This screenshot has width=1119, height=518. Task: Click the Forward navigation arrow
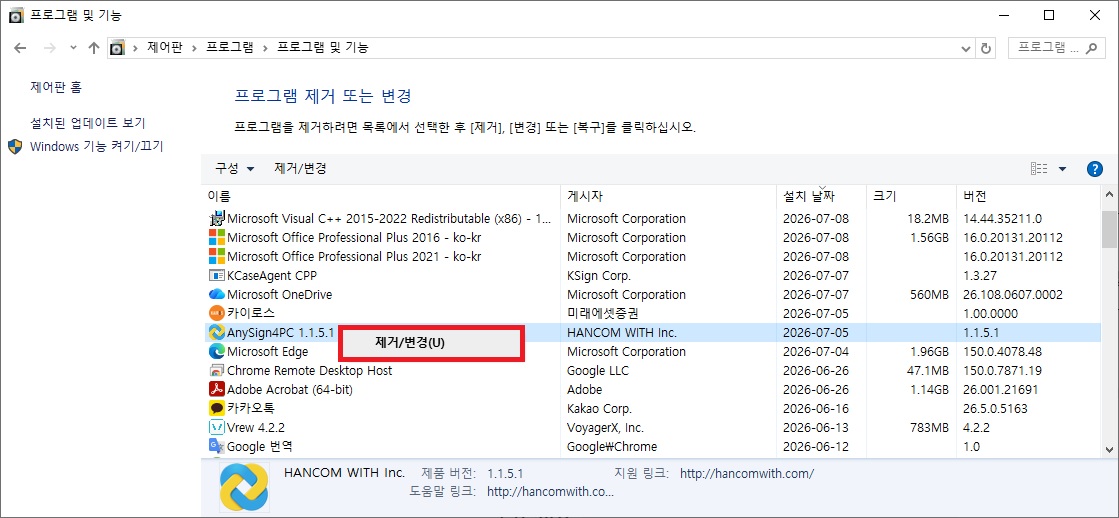(x=49, y=48)
